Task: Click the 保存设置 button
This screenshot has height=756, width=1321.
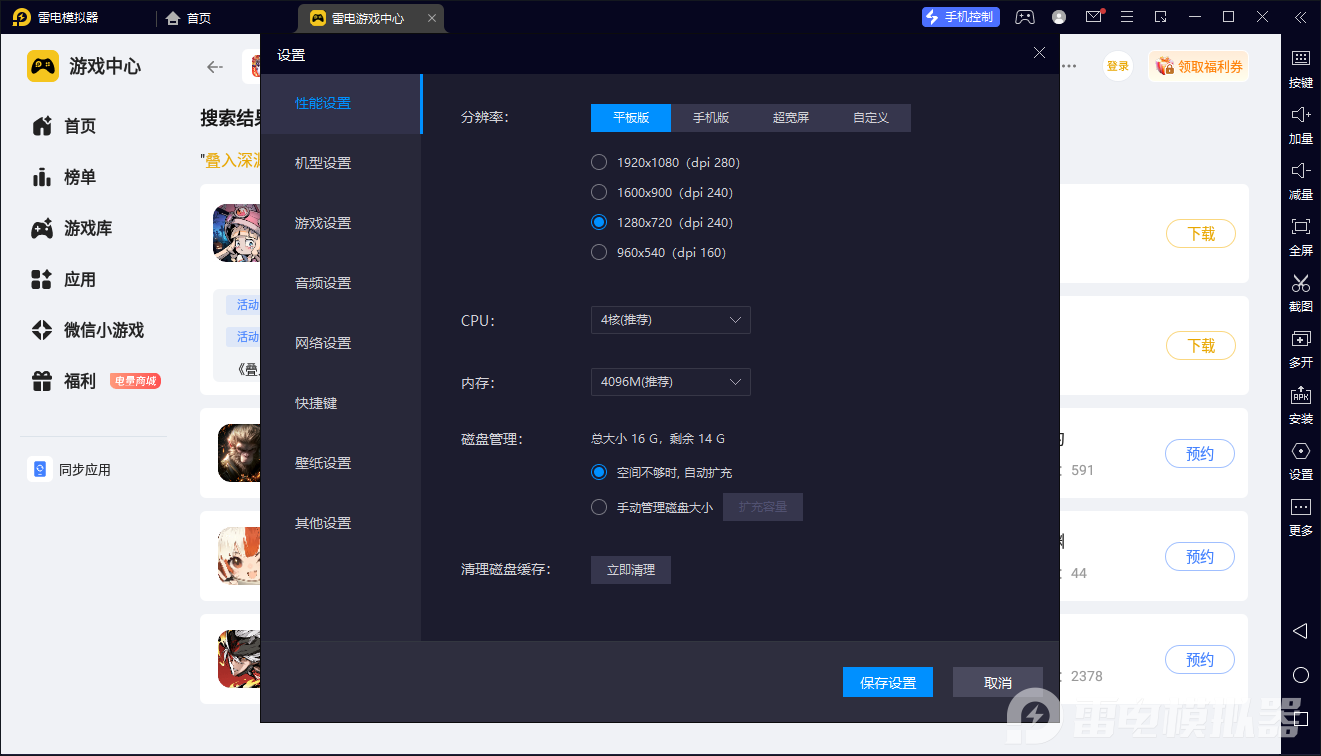Action: [x=888, y=682]
